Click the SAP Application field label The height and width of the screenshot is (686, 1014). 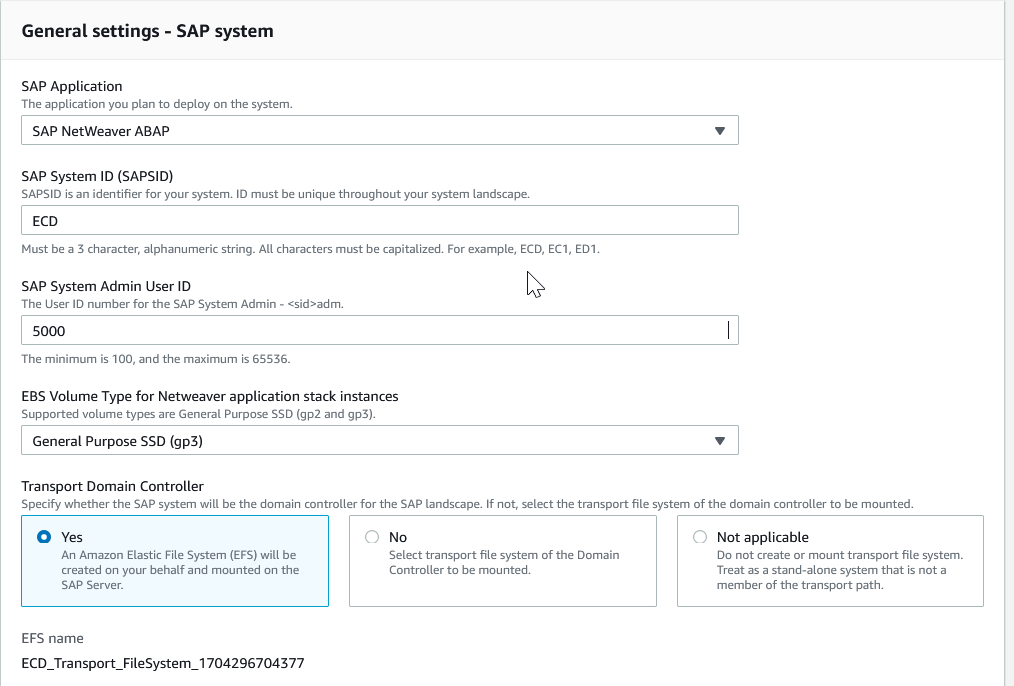click(72, 86)
